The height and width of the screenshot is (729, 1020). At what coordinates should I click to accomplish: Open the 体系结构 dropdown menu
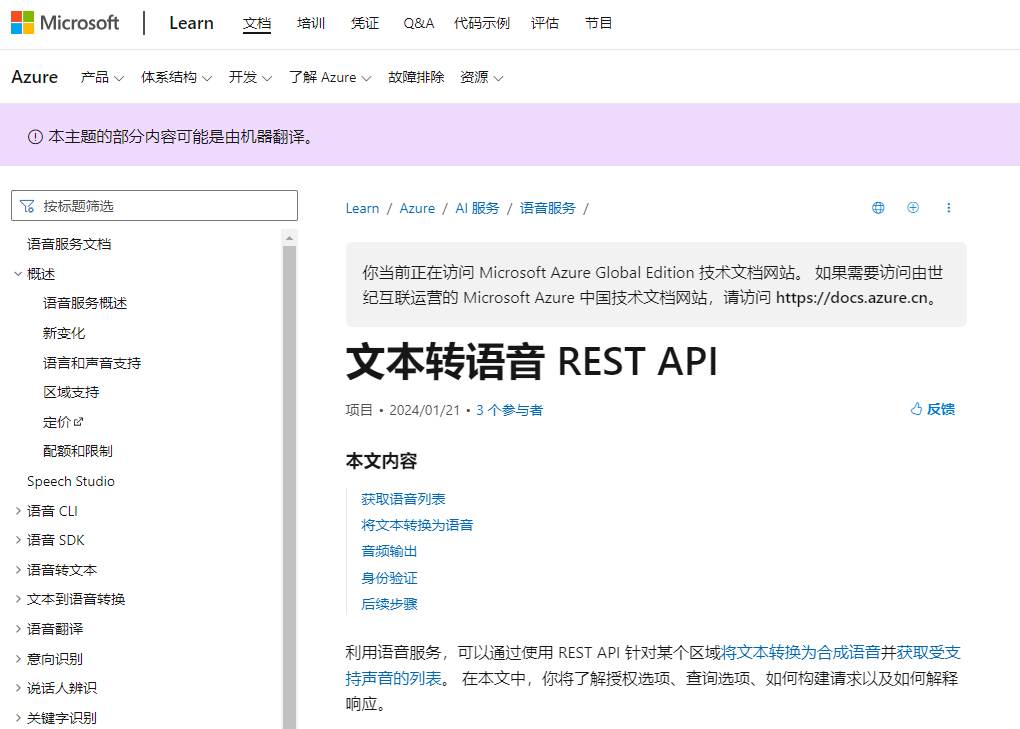click(176, 77)
